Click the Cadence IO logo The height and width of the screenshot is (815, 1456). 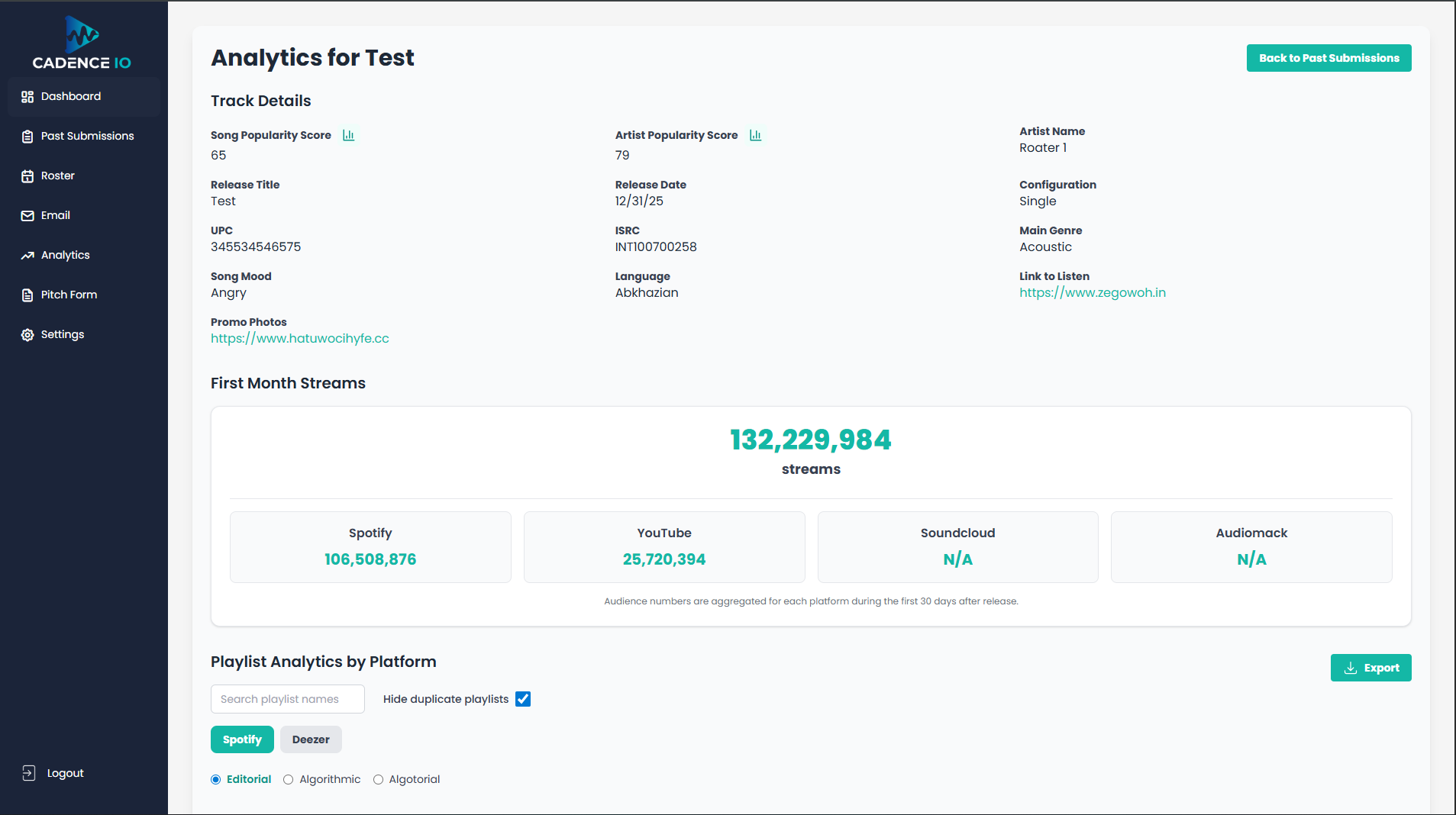tap(82, 43)
